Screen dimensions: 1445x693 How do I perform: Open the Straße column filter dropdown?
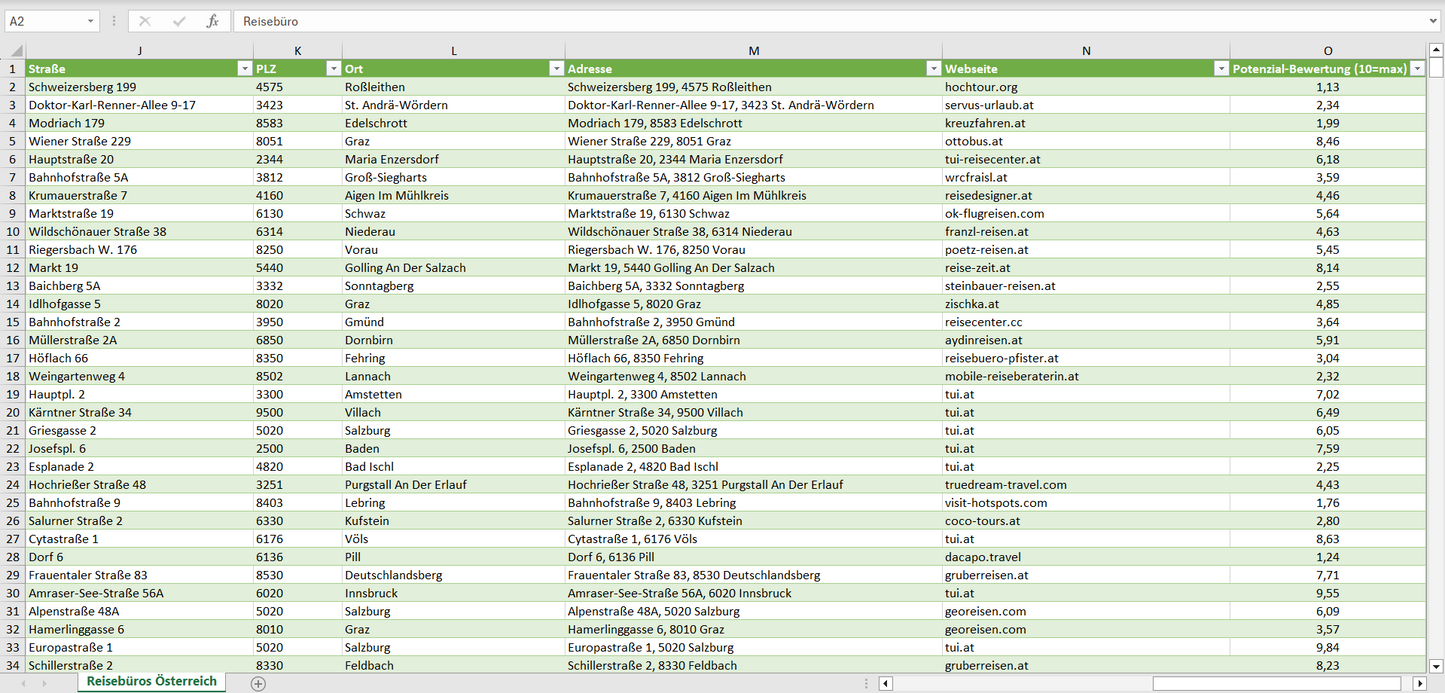pyautogui.click(x=244, y=69)
